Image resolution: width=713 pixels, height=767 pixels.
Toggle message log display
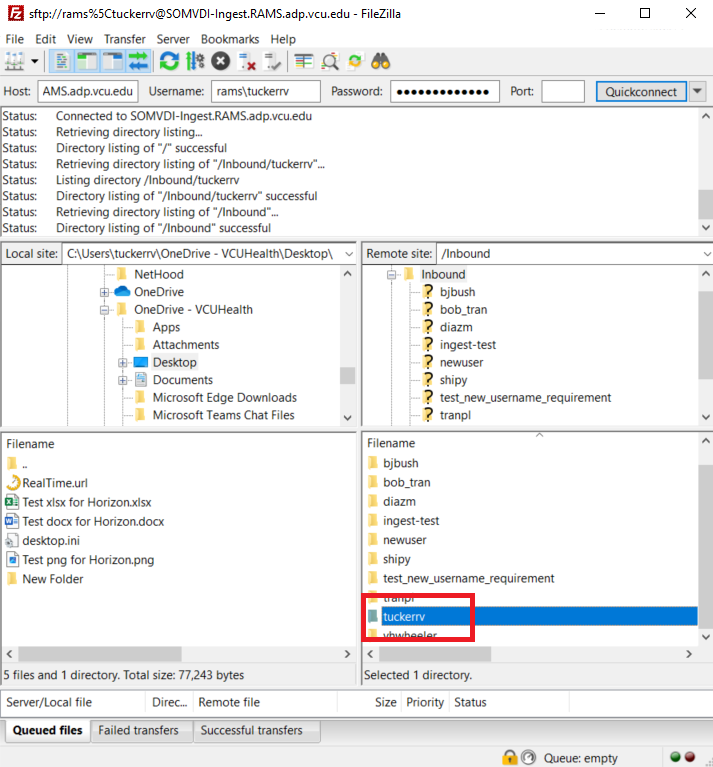61,62
